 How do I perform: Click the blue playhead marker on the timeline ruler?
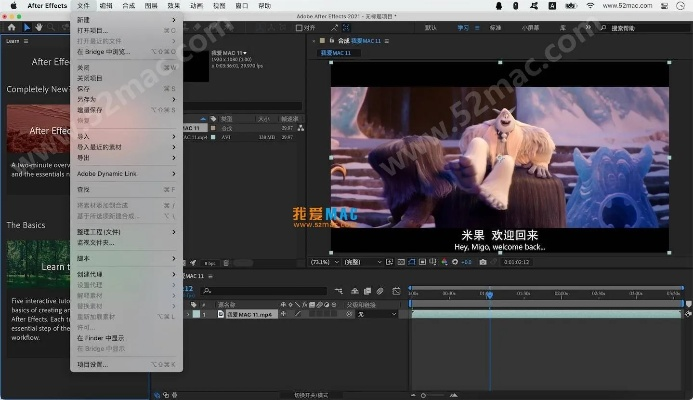click(489, 294)
